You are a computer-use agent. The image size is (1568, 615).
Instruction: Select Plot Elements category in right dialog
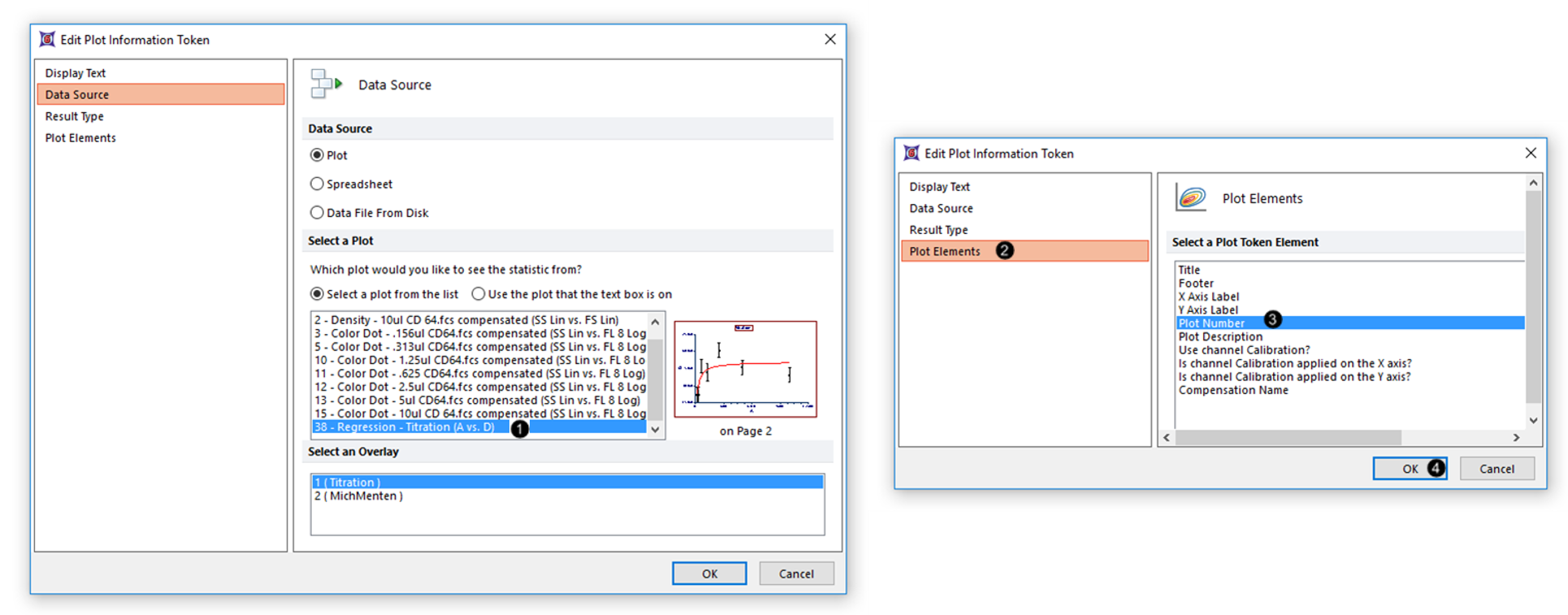(945, 251)
